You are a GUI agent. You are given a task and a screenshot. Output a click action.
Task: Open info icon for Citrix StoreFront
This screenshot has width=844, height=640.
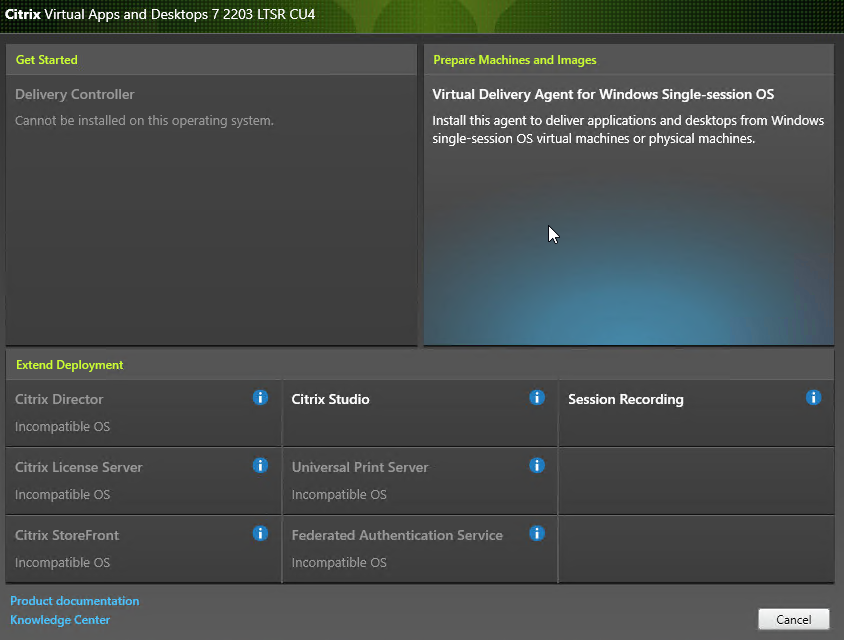tap(260, 533)
